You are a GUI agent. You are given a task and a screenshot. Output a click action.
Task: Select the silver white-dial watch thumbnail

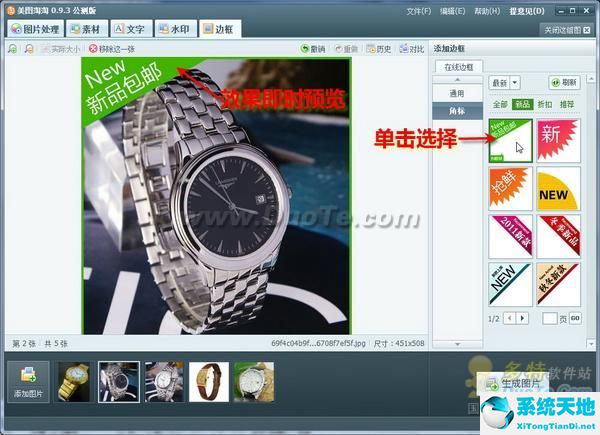tap(164, 382)
